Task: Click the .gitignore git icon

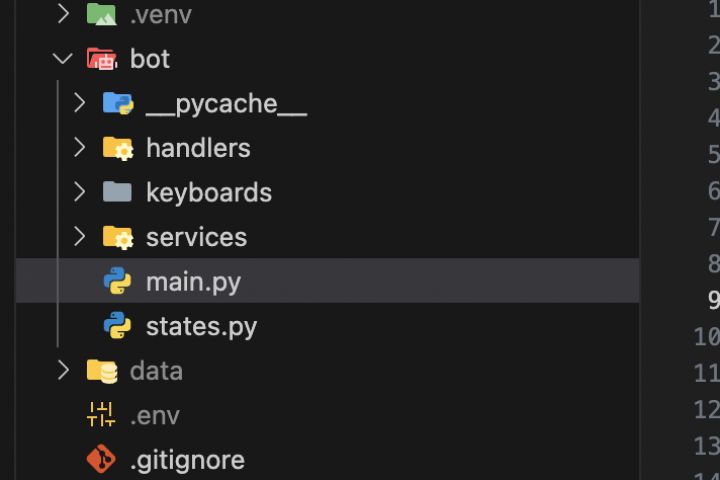Action: pyautogui.click(x=101, y=460)
